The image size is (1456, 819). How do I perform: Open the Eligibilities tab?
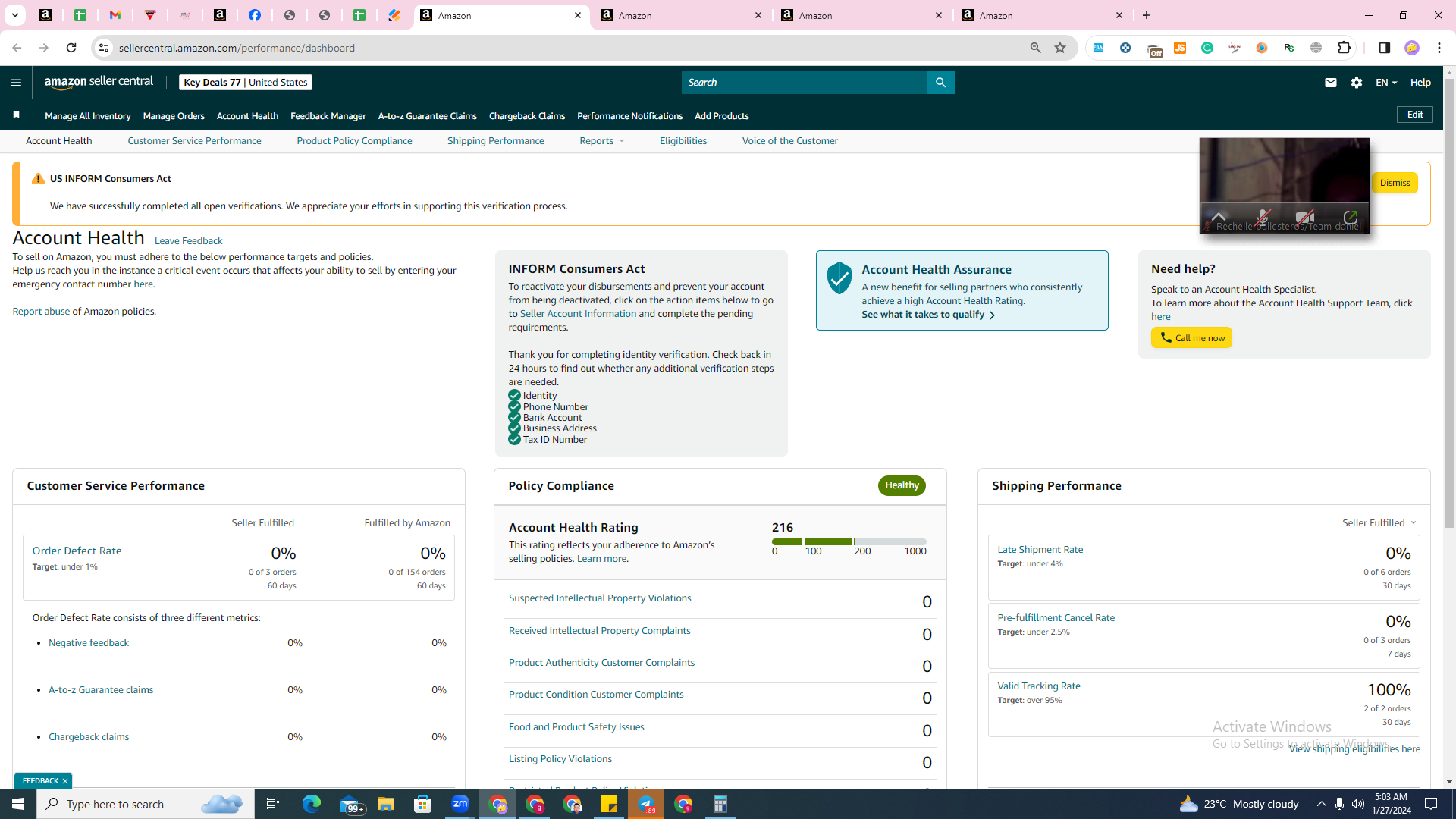tap(682, 141)
